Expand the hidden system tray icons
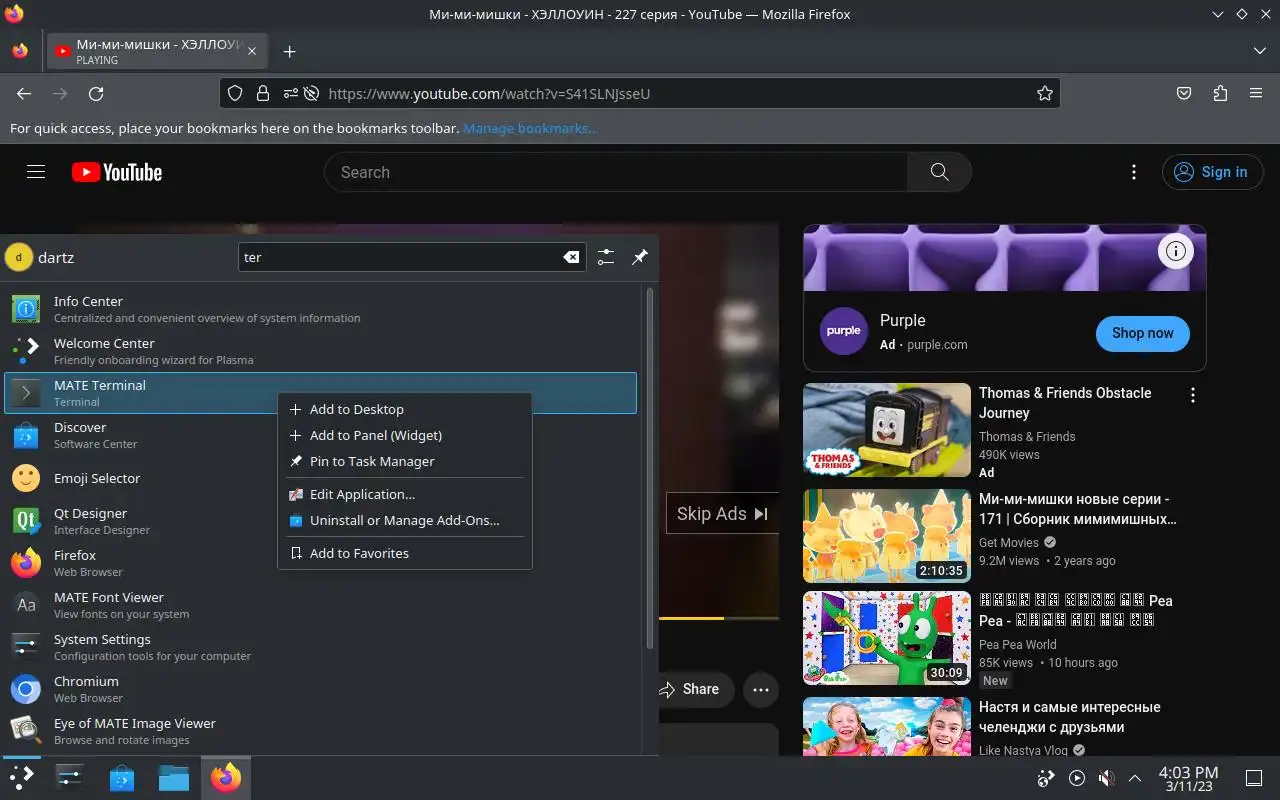 click(1135, 778)
